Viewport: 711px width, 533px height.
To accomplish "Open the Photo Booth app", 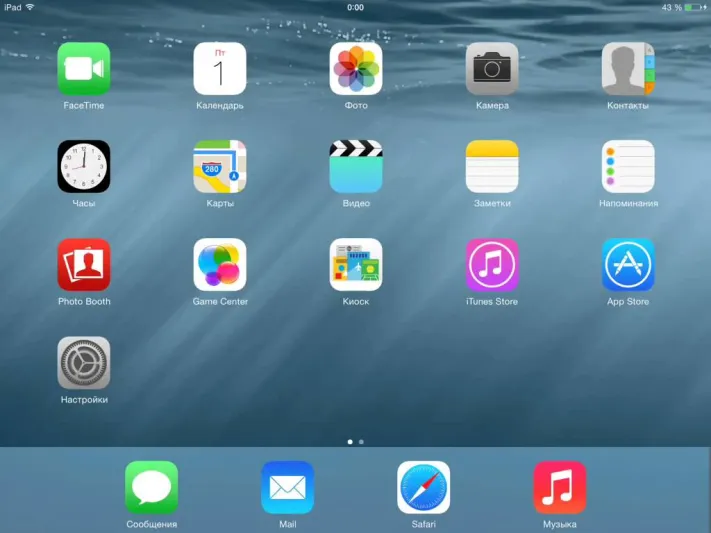I will click(84, 264).
